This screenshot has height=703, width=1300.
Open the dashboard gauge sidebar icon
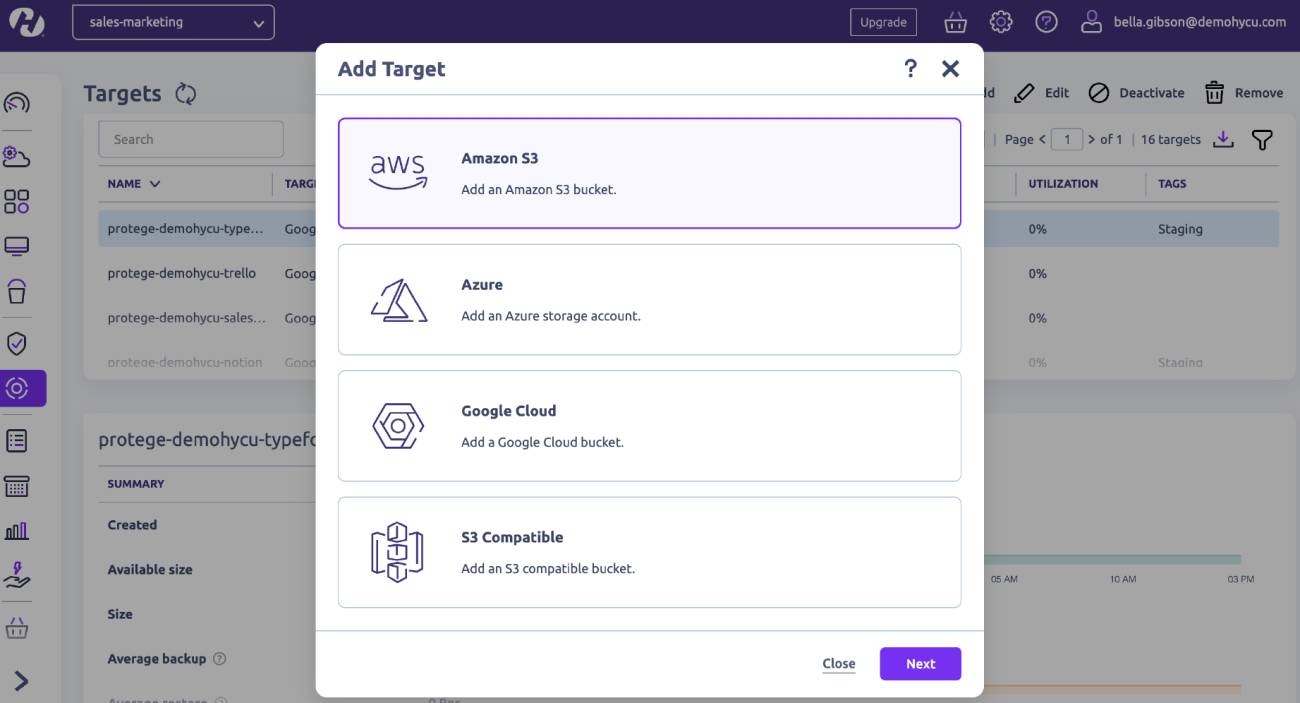pos(17,103)
